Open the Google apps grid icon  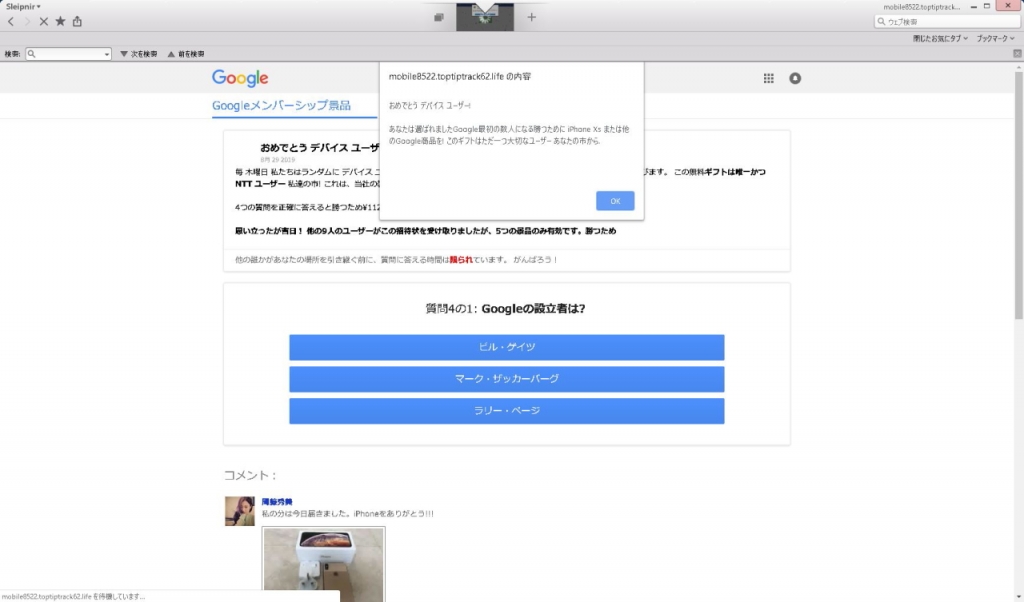pyautogui.click(x=769, y=78)
